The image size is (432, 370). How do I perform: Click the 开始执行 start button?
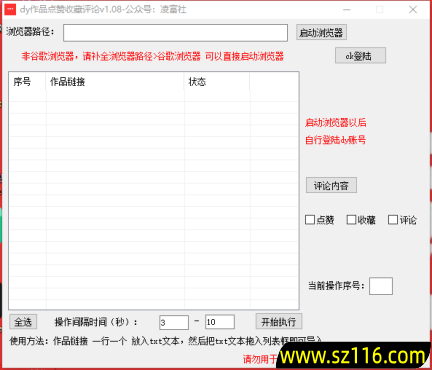(x=279, y=322)
